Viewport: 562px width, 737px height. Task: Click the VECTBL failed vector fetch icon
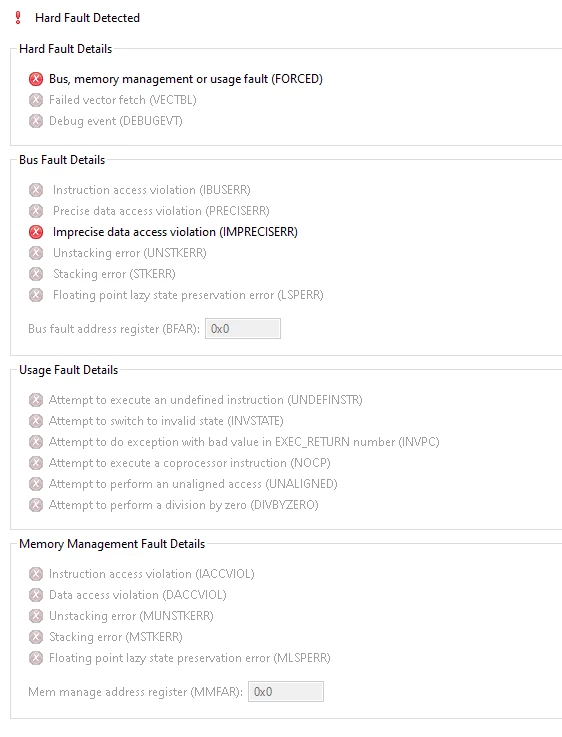click(36, 100)
